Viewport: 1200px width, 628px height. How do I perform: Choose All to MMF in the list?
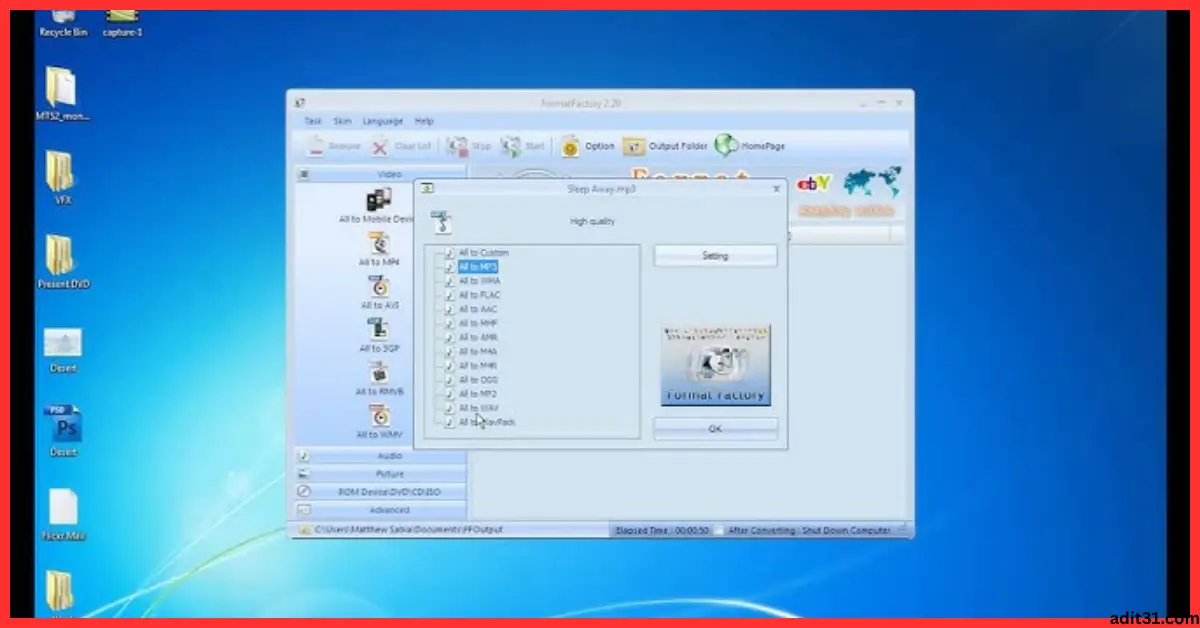point(478,324)
